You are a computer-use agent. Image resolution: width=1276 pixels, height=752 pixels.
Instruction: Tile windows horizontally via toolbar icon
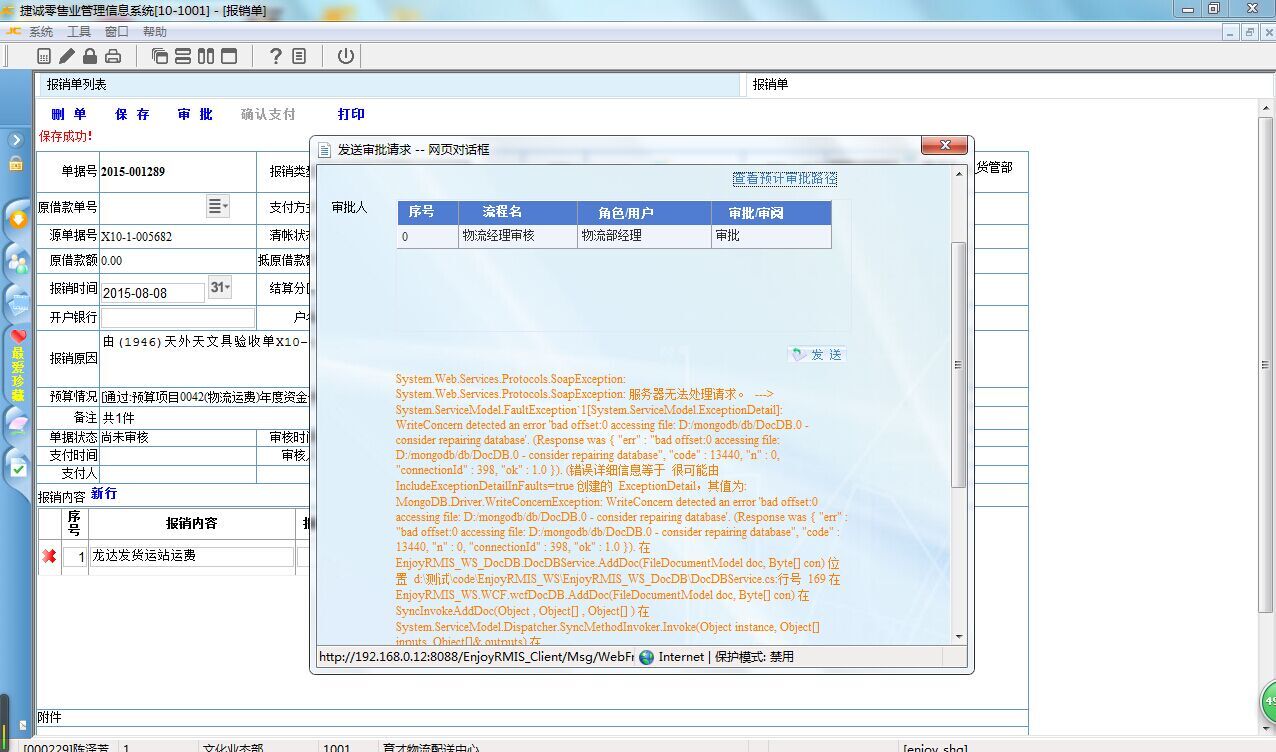[x=183, y=56]
